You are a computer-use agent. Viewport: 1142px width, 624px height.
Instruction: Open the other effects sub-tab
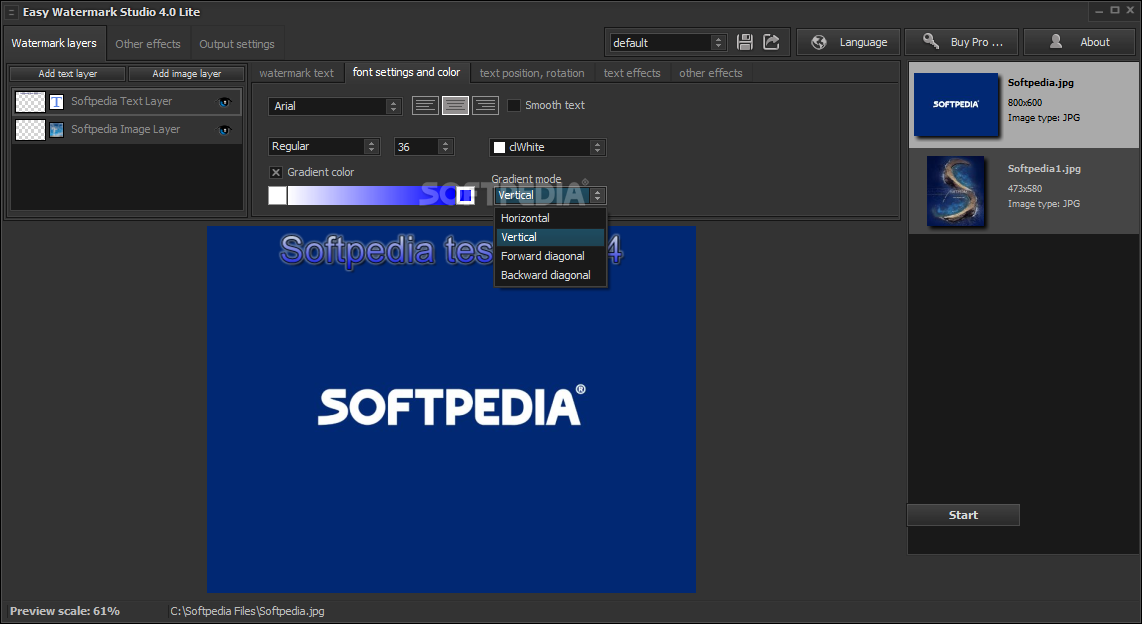pos(711,73)
